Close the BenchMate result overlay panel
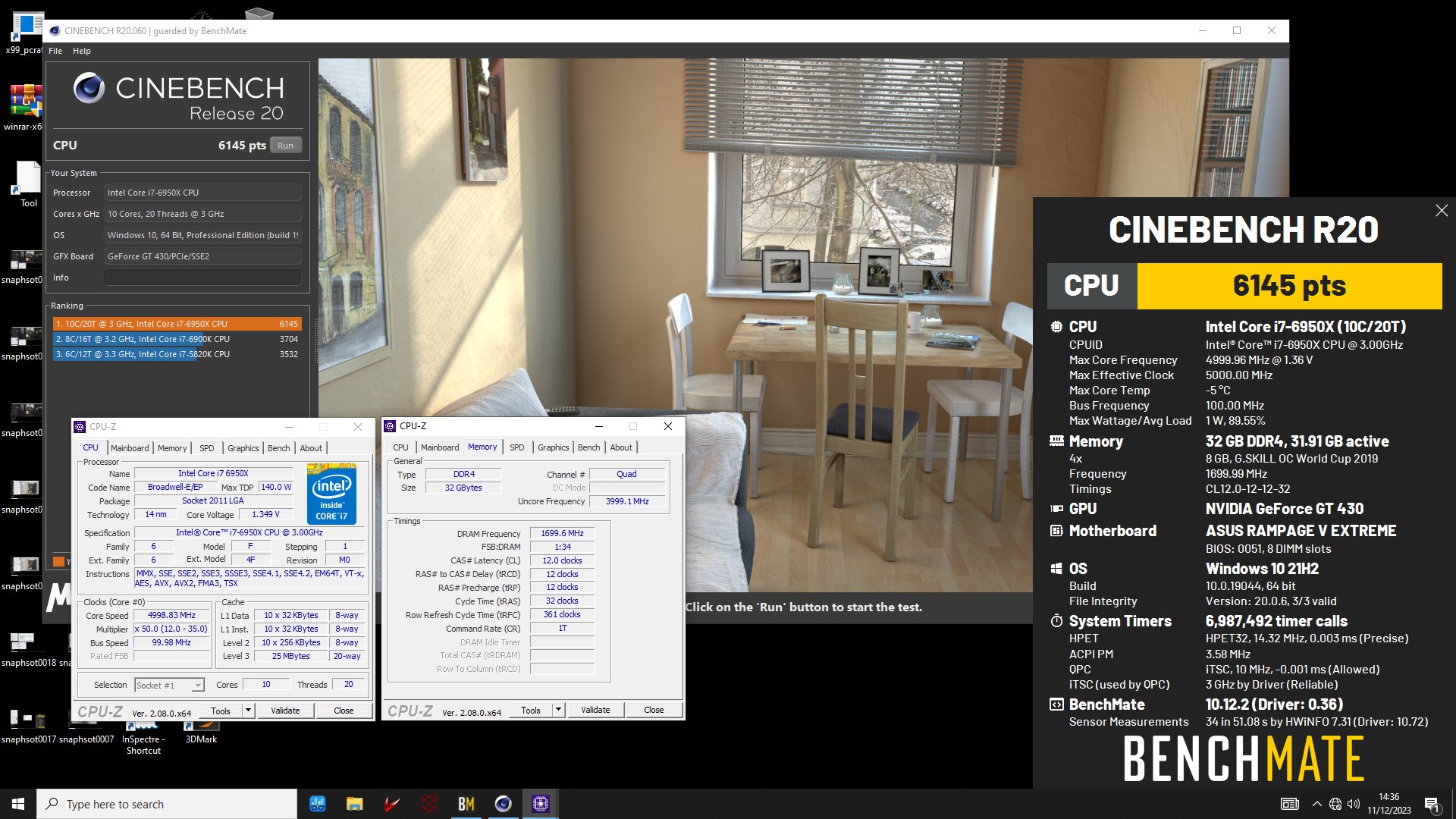 (1442, 211)
